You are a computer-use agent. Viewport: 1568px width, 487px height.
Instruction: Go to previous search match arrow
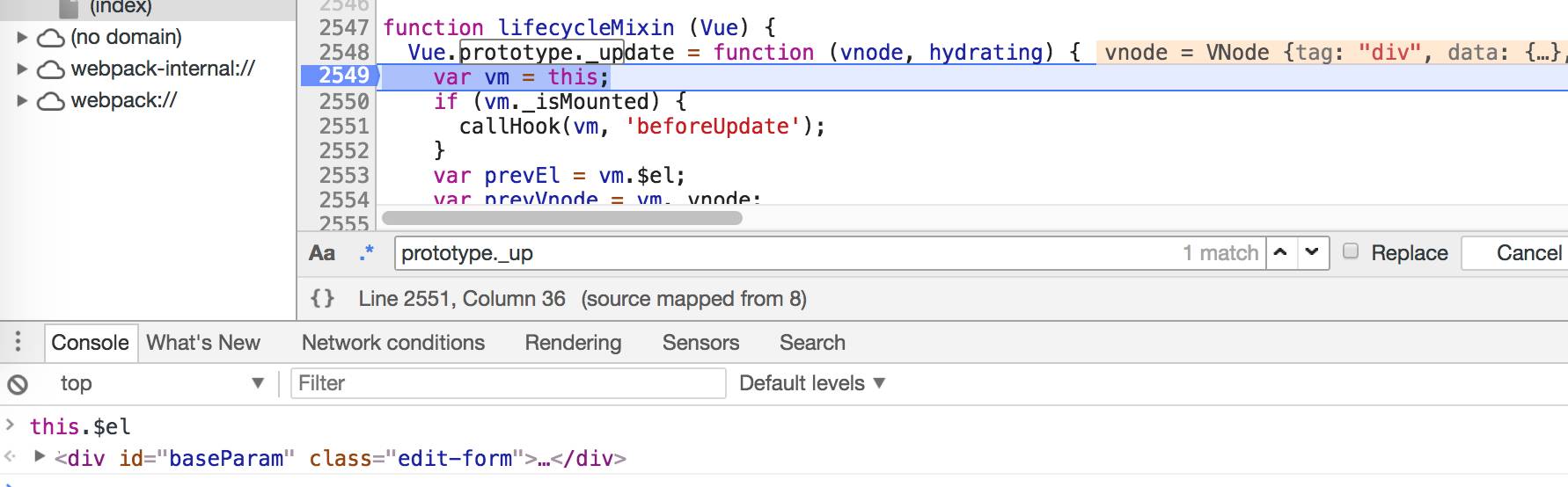[1281, 252]
